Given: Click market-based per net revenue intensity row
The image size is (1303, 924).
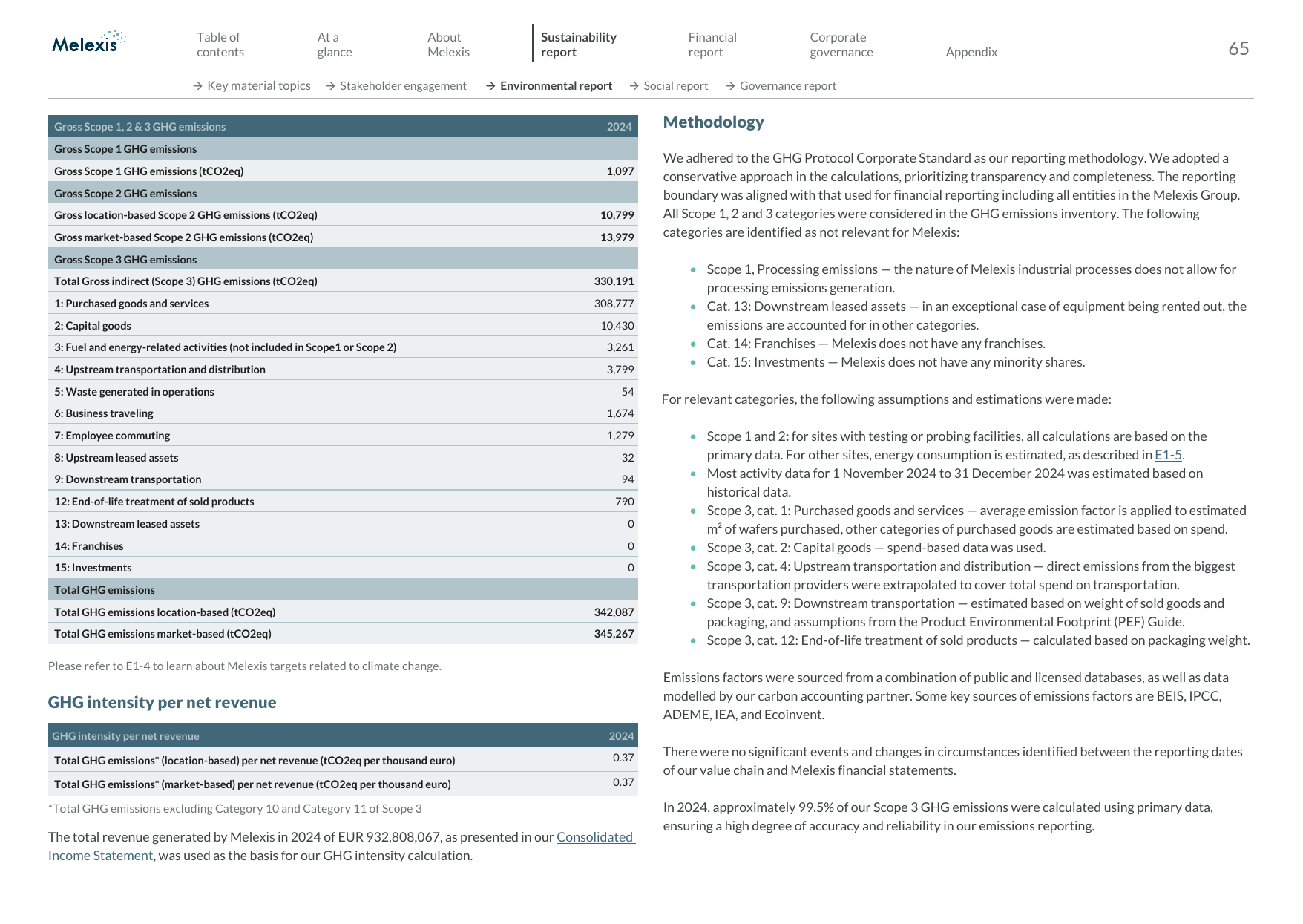Looking at the screenshot, I should pyautogui.click(x=343, y=784).
